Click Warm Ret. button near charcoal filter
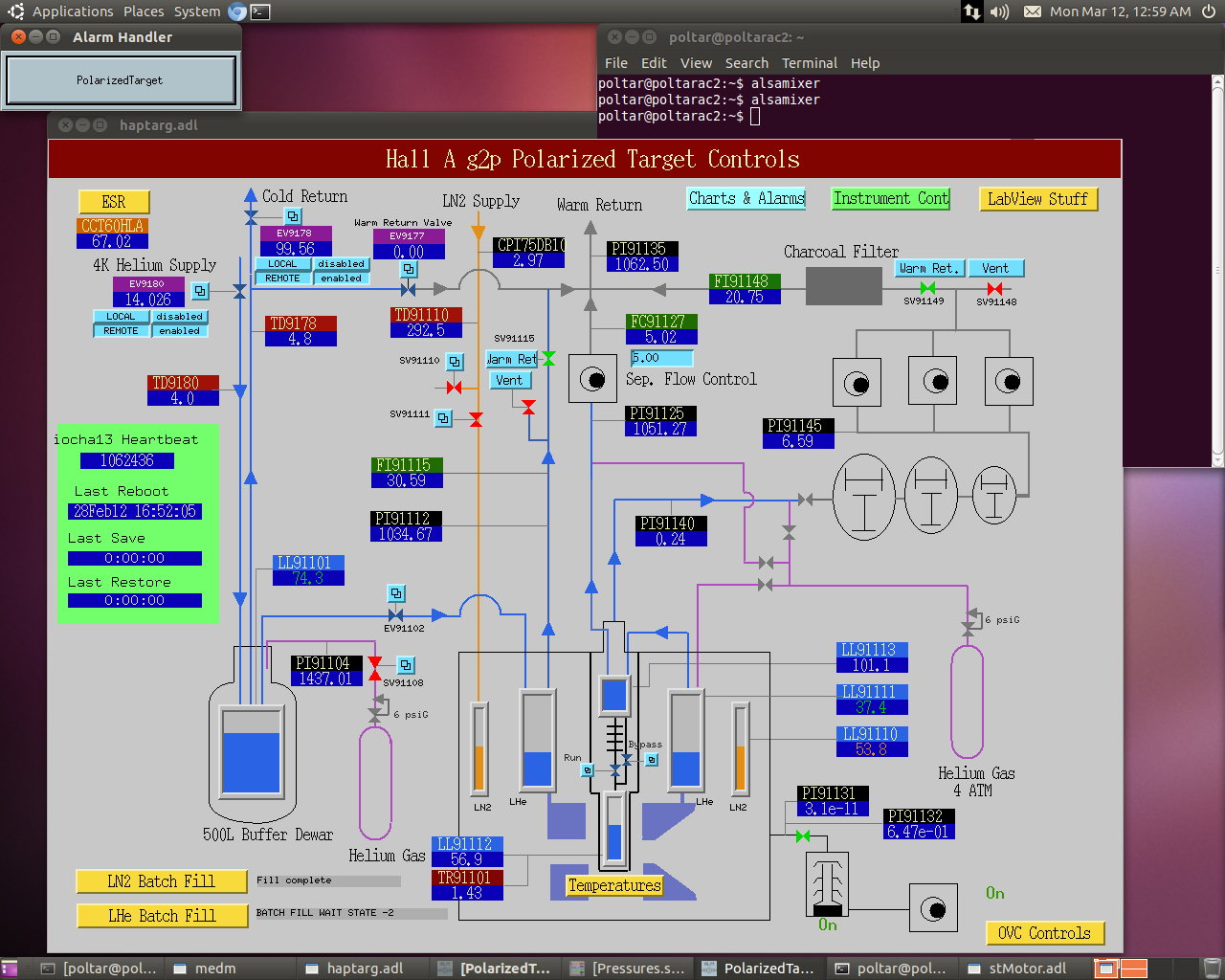This screenshot has height=980, width=1225. coord(928,269)
